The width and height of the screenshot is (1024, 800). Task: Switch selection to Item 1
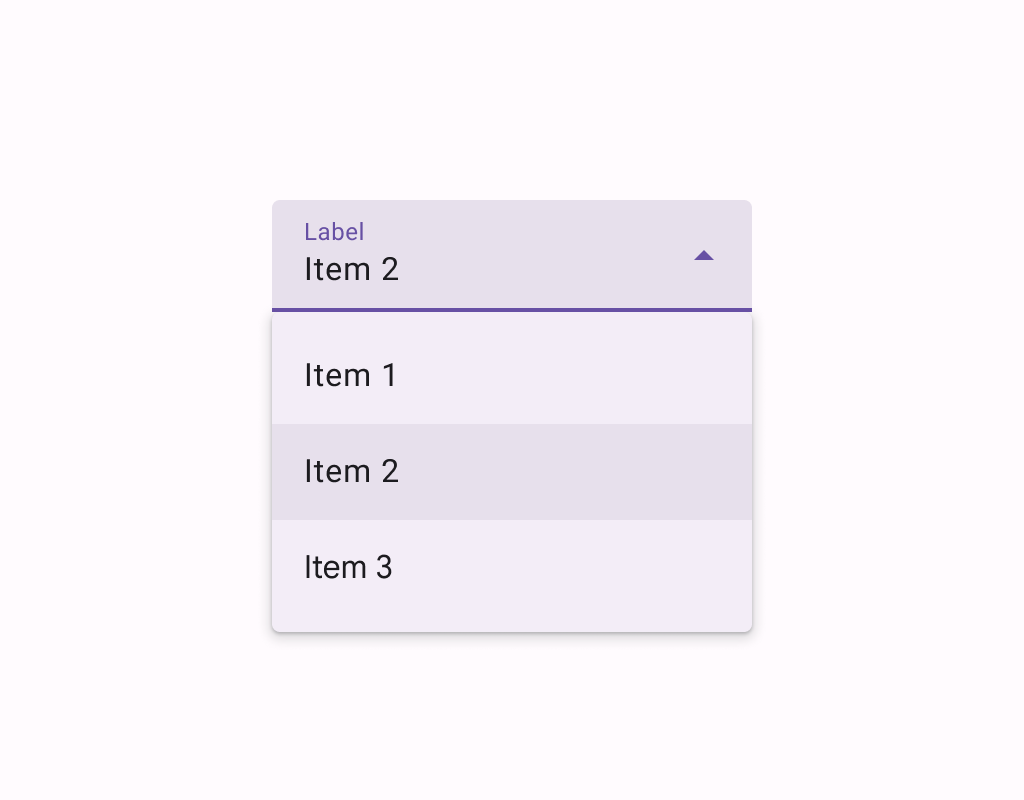[512, 376]
